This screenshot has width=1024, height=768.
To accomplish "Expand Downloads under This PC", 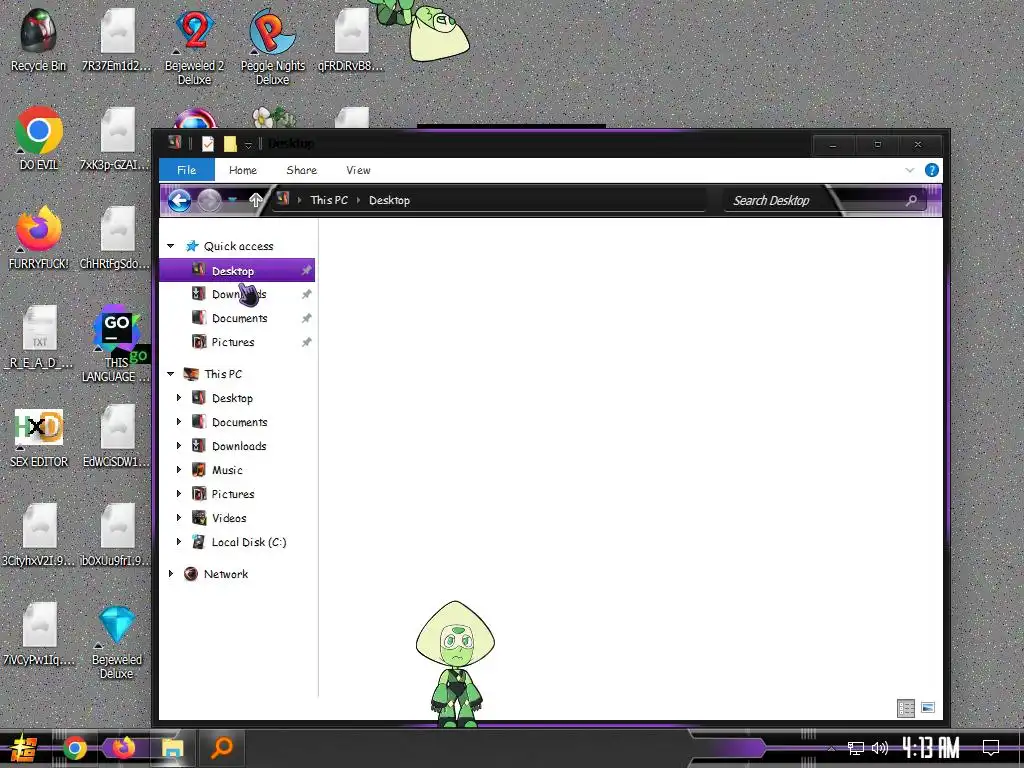I will 179,446.
